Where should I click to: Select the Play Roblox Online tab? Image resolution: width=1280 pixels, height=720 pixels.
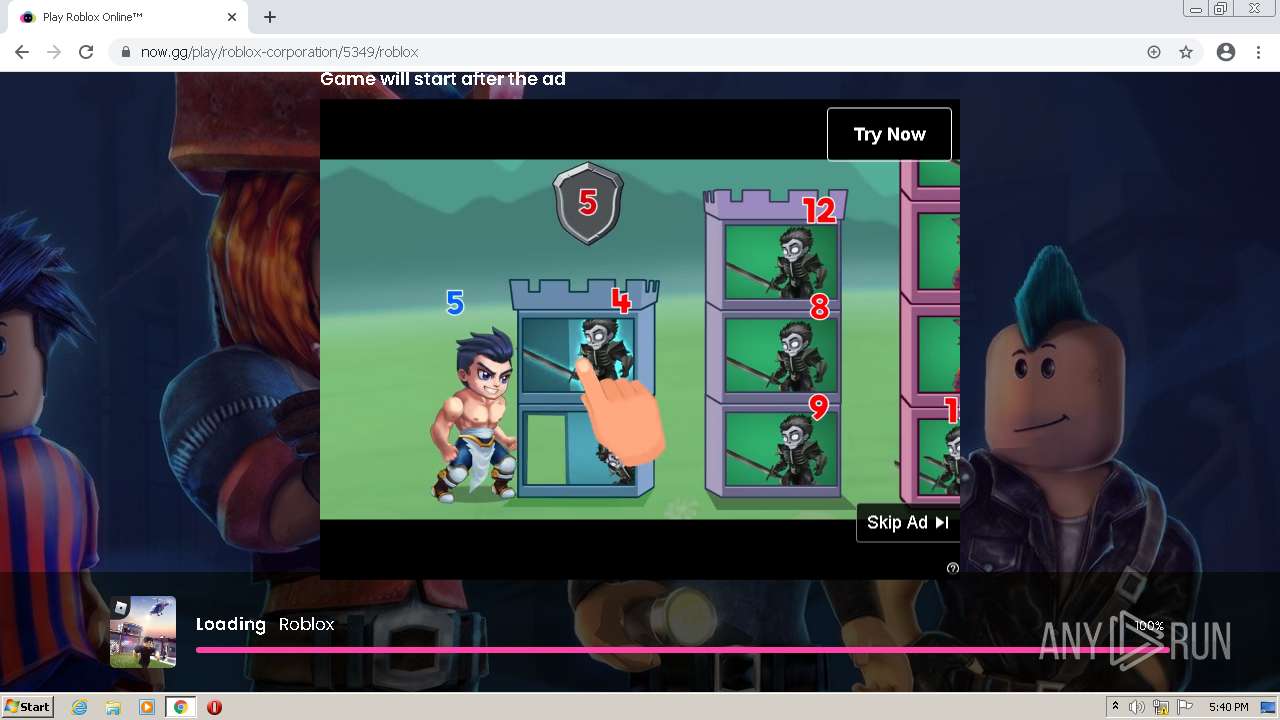[x=127, y=17]
